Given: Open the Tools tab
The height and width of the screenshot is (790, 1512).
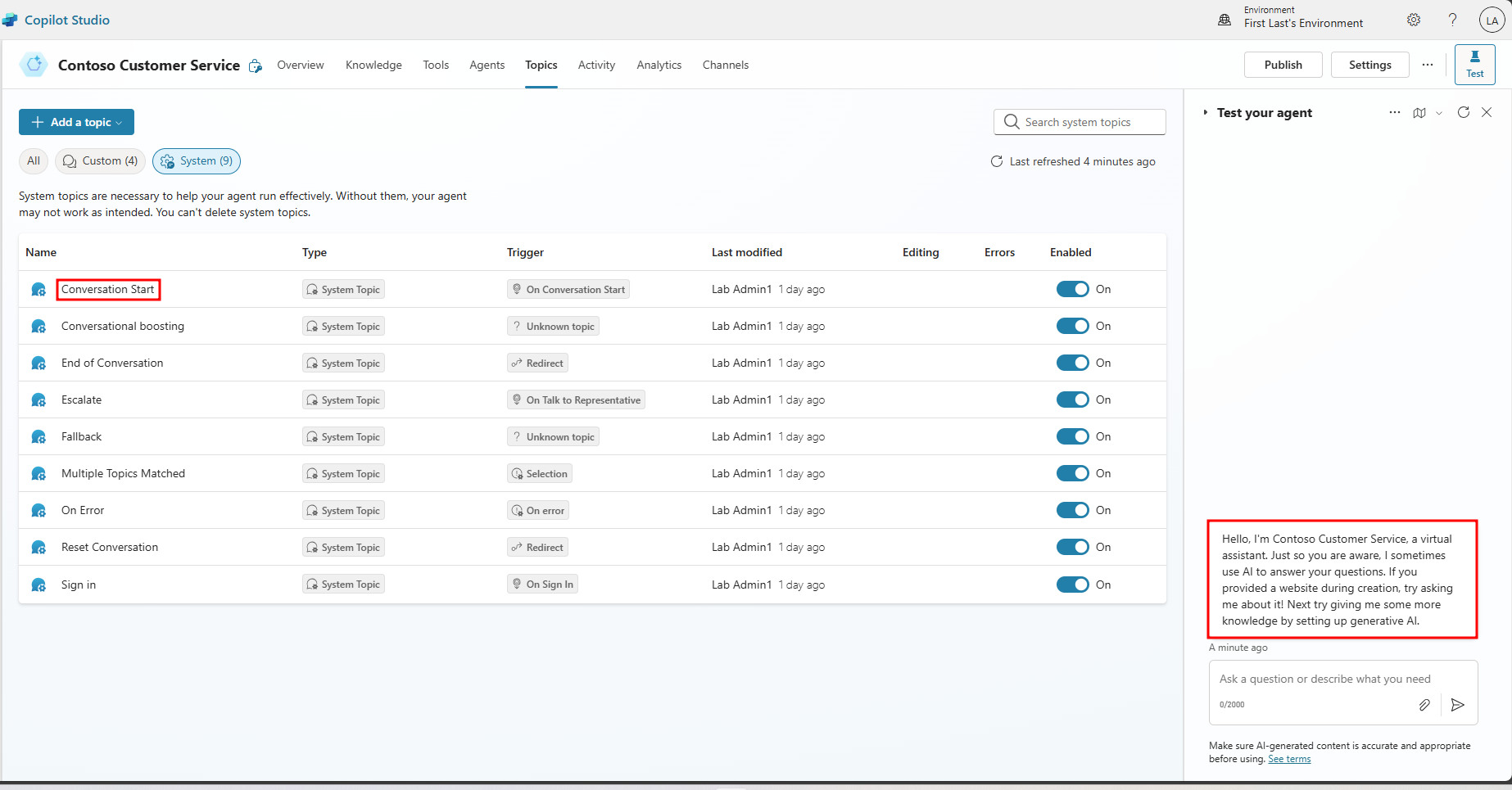Looking at the screenshot, I should (x=436, y=65).
